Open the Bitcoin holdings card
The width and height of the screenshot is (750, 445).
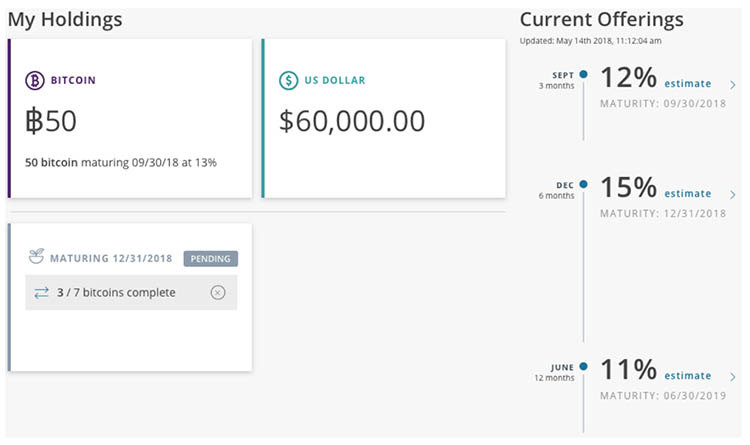click(x=130, y=120)
